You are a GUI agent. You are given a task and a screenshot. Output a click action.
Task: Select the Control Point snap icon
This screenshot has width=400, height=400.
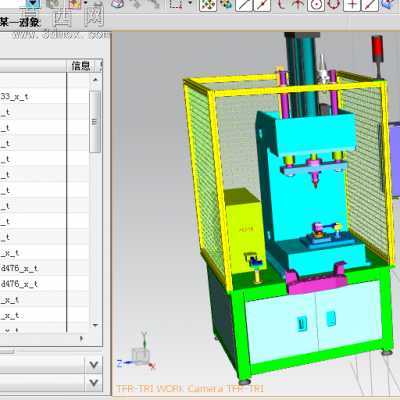[x=281, y=4]
